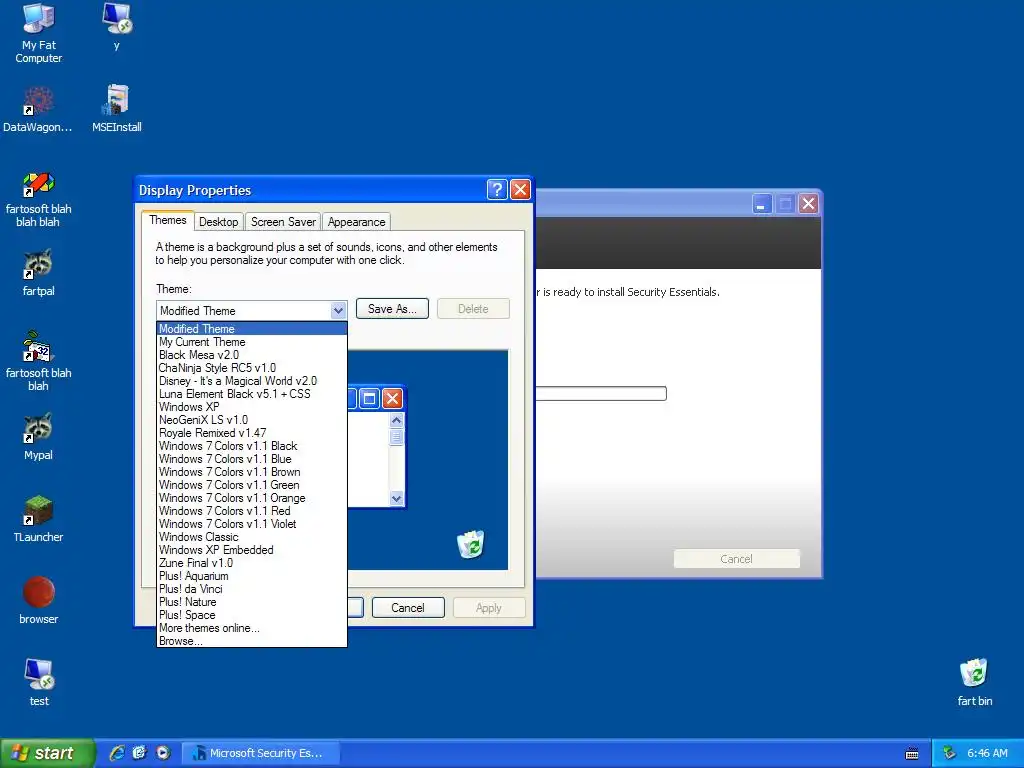Click the Save As button
The image size is (1024, 768).
392,309
